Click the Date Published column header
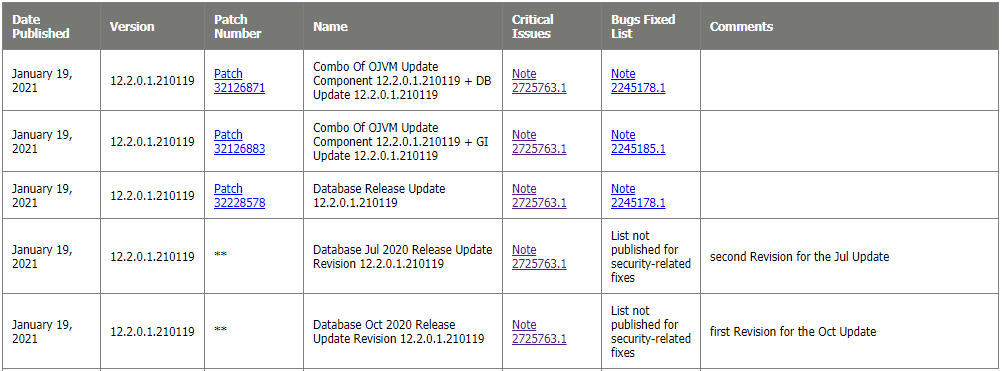Image resolution: width=1002 pixels, height=371 pixels. click(40, 27)
